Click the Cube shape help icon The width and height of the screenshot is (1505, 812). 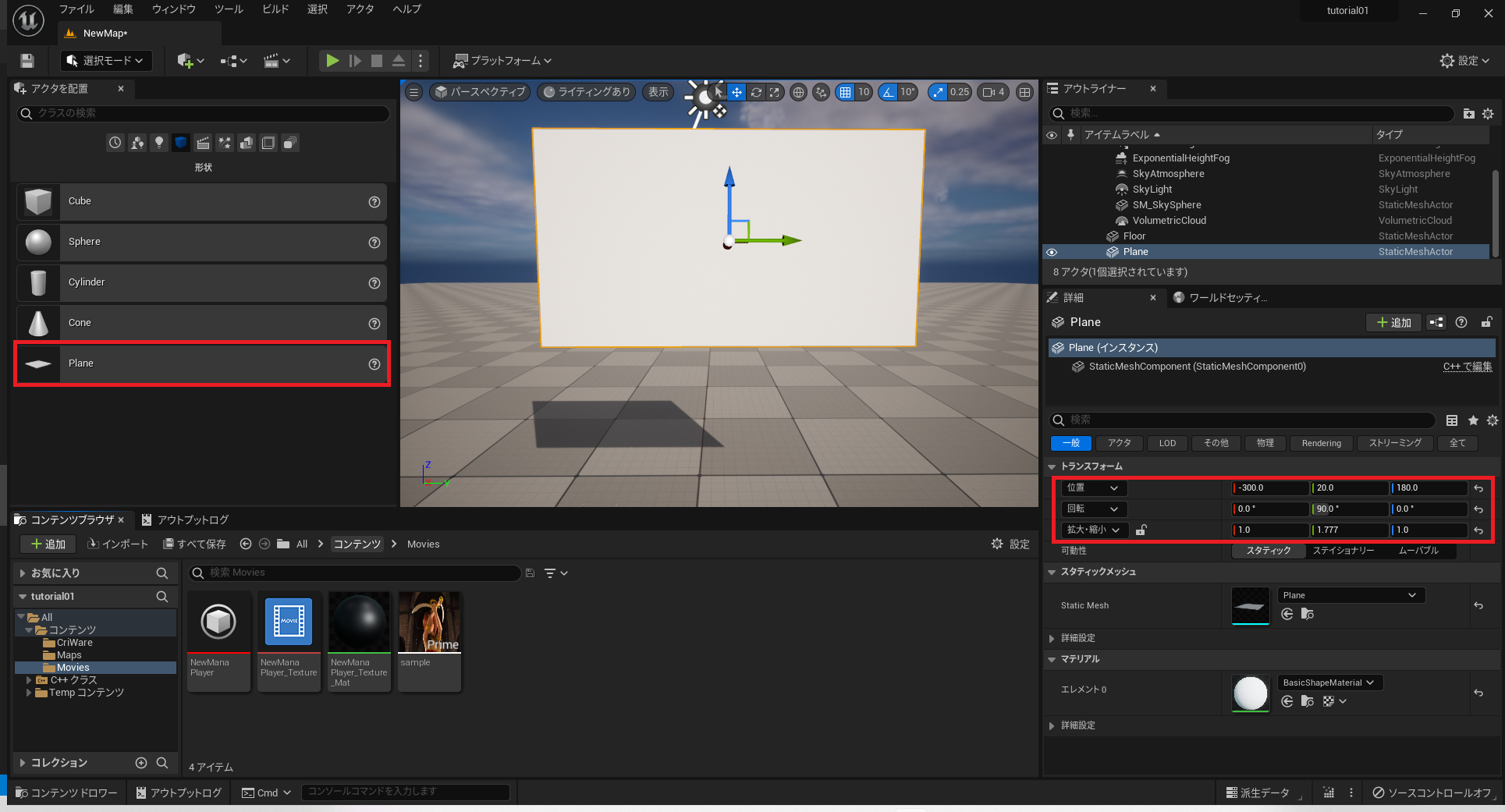(x=374, y=202)
